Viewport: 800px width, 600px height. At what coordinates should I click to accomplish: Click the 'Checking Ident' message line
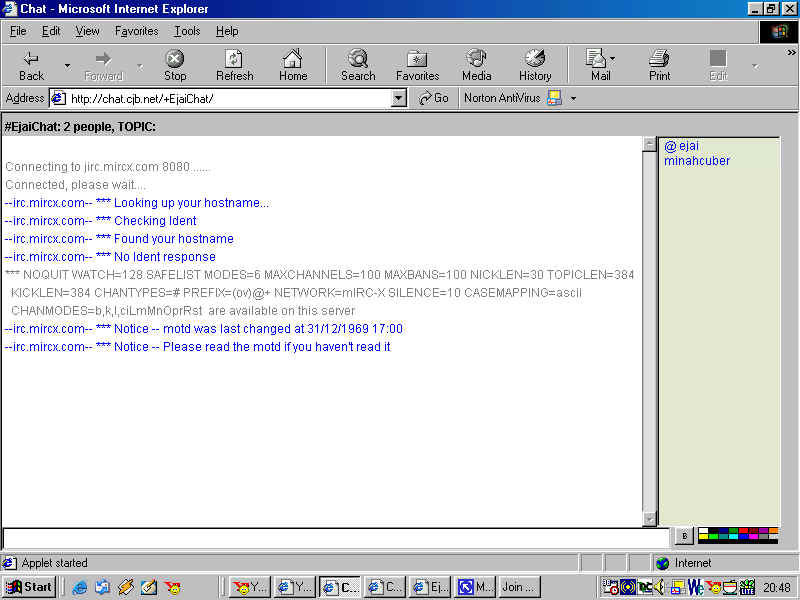click(101, 221)
